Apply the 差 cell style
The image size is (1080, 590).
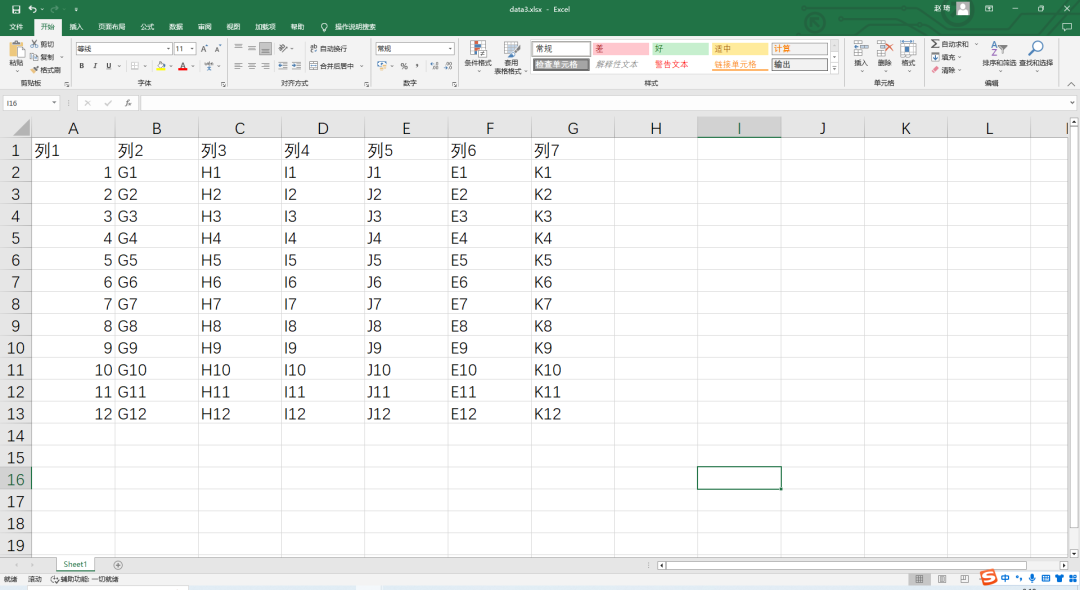point(621,49)
